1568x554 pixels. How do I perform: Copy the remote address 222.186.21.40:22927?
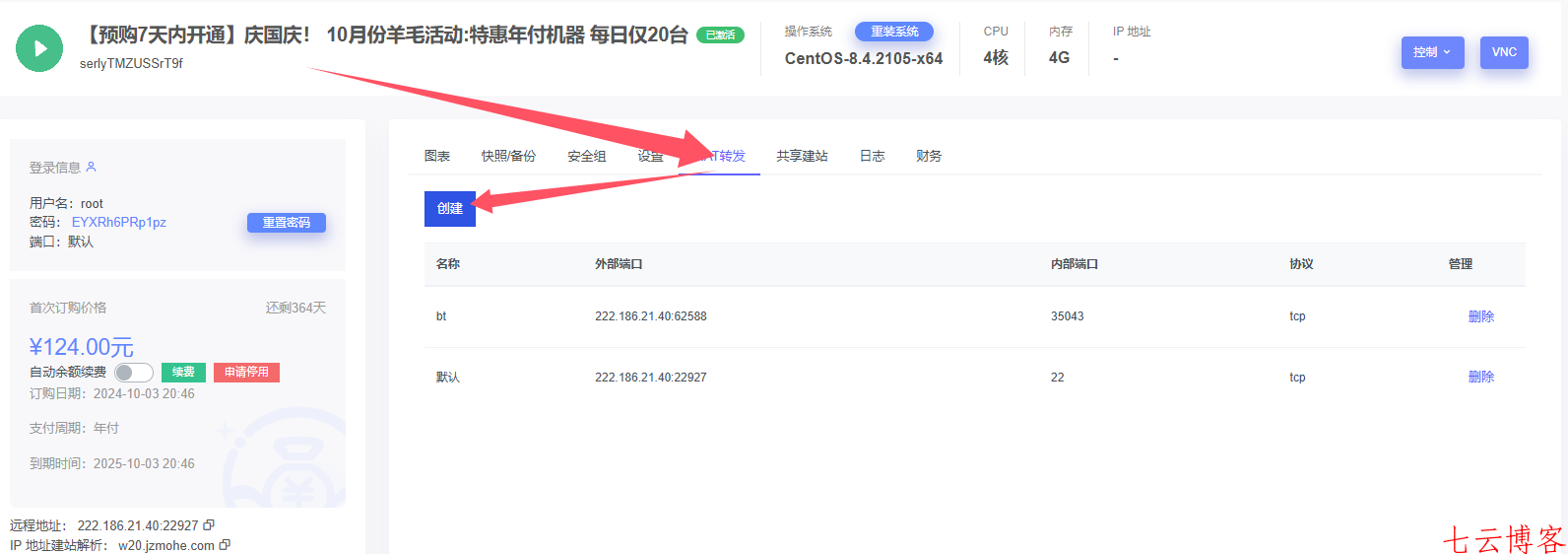209,525
